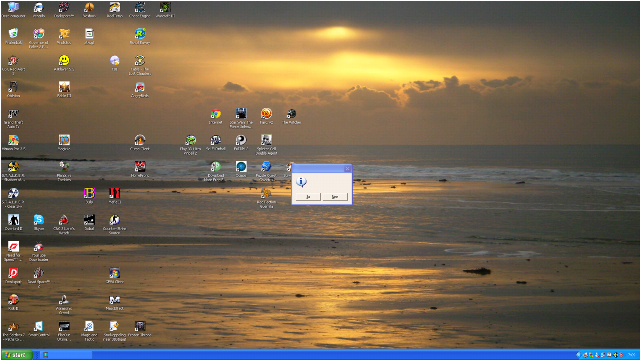Launch the dark wolf medallion shortcut
This screenshot has height=360, width=640.
(x=291, y=114)
